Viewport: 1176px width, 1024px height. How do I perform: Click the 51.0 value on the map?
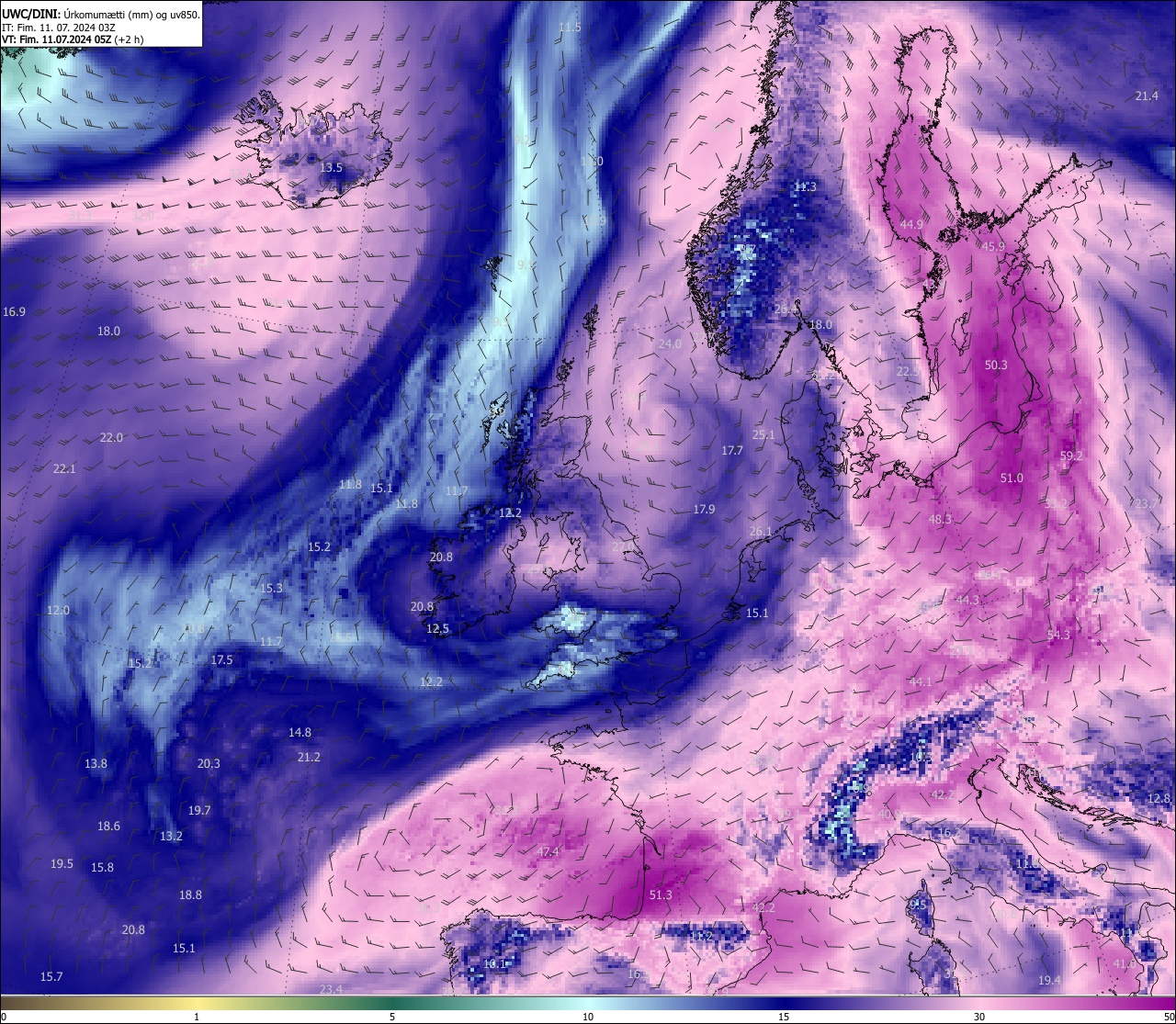point(1012,478)
